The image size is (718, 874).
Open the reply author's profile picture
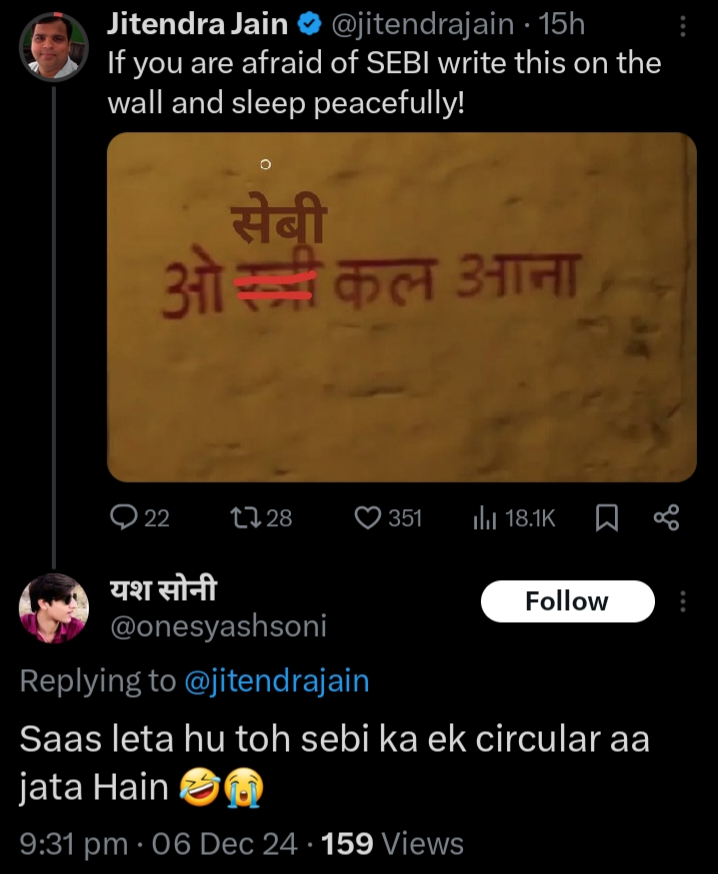click(54, 608)
